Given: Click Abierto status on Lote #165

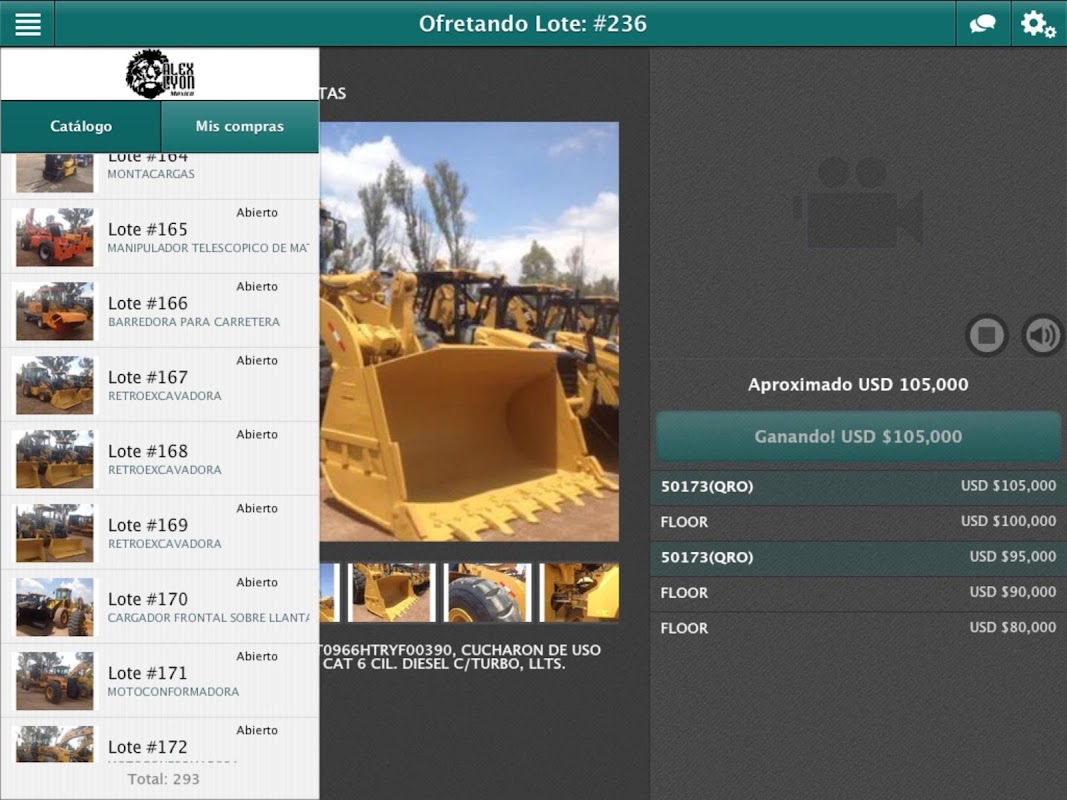Looking at the screenshot, I should (x=257, y=213).
